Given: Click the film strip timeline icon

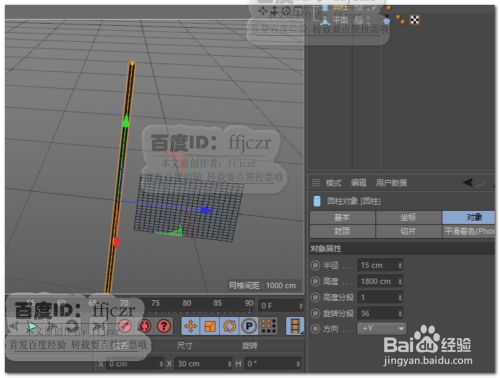Looking at the screenshot, I should click(x=295, y=326).
